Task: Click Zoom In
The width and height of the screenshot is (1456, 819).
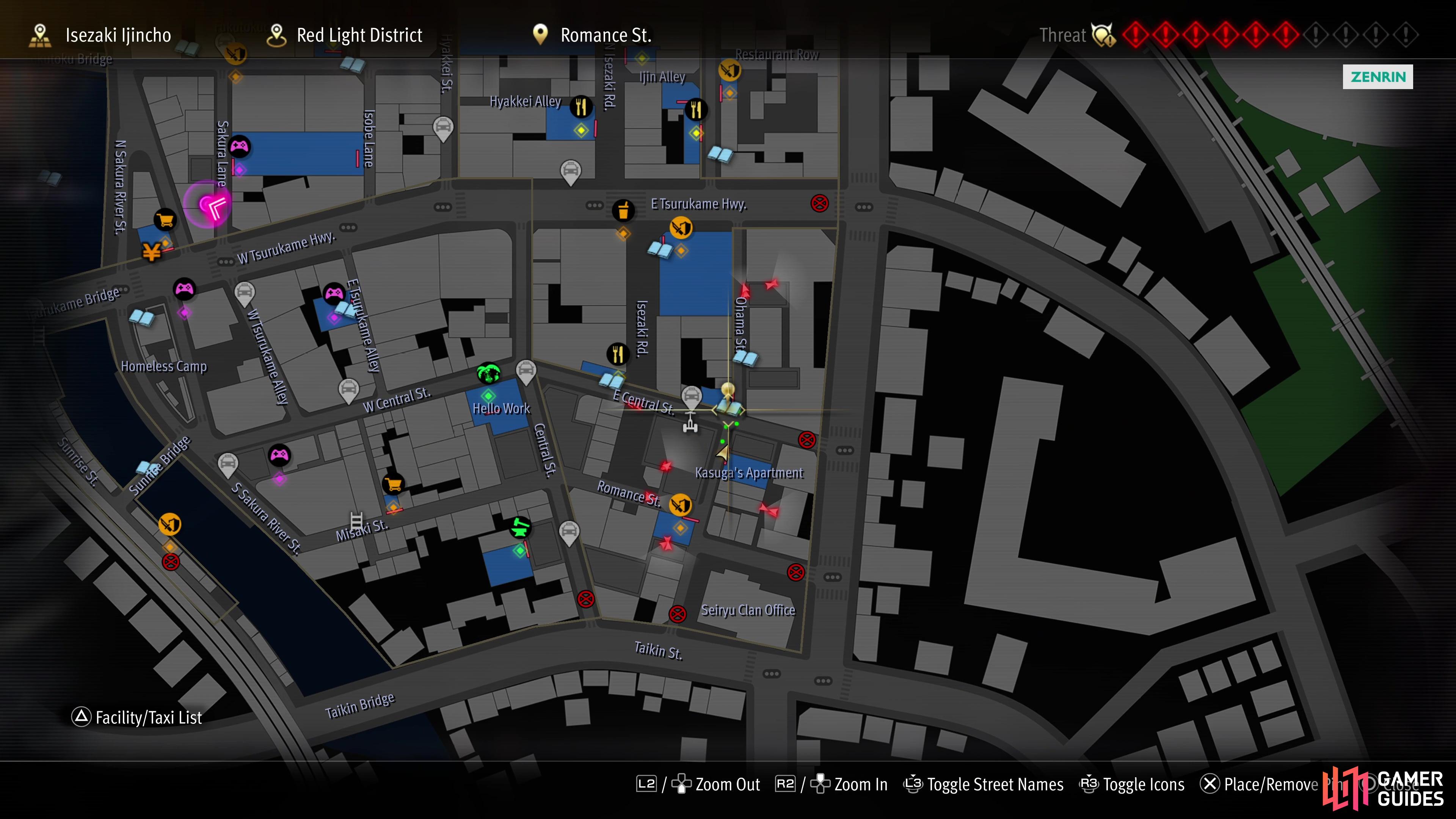Action: tap(832, 784)
